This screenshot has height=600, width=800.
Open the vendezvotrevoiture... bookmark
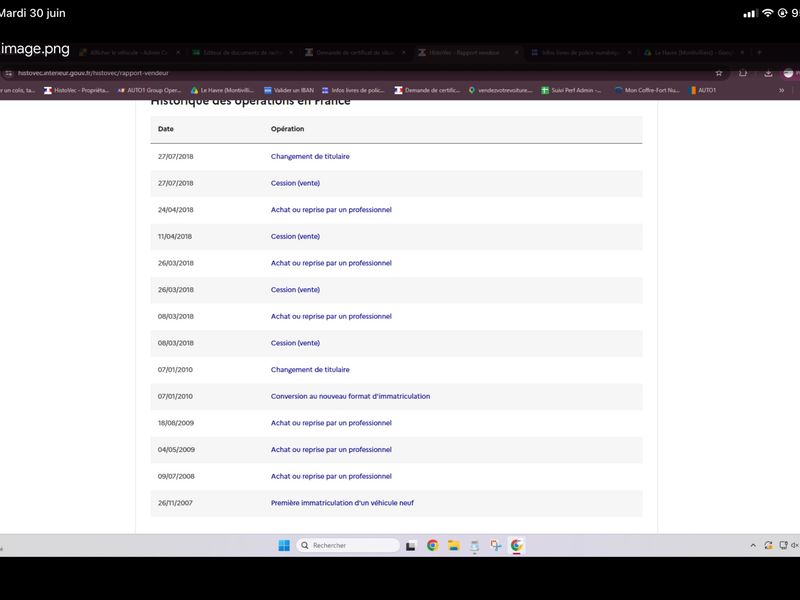[501, 90]
